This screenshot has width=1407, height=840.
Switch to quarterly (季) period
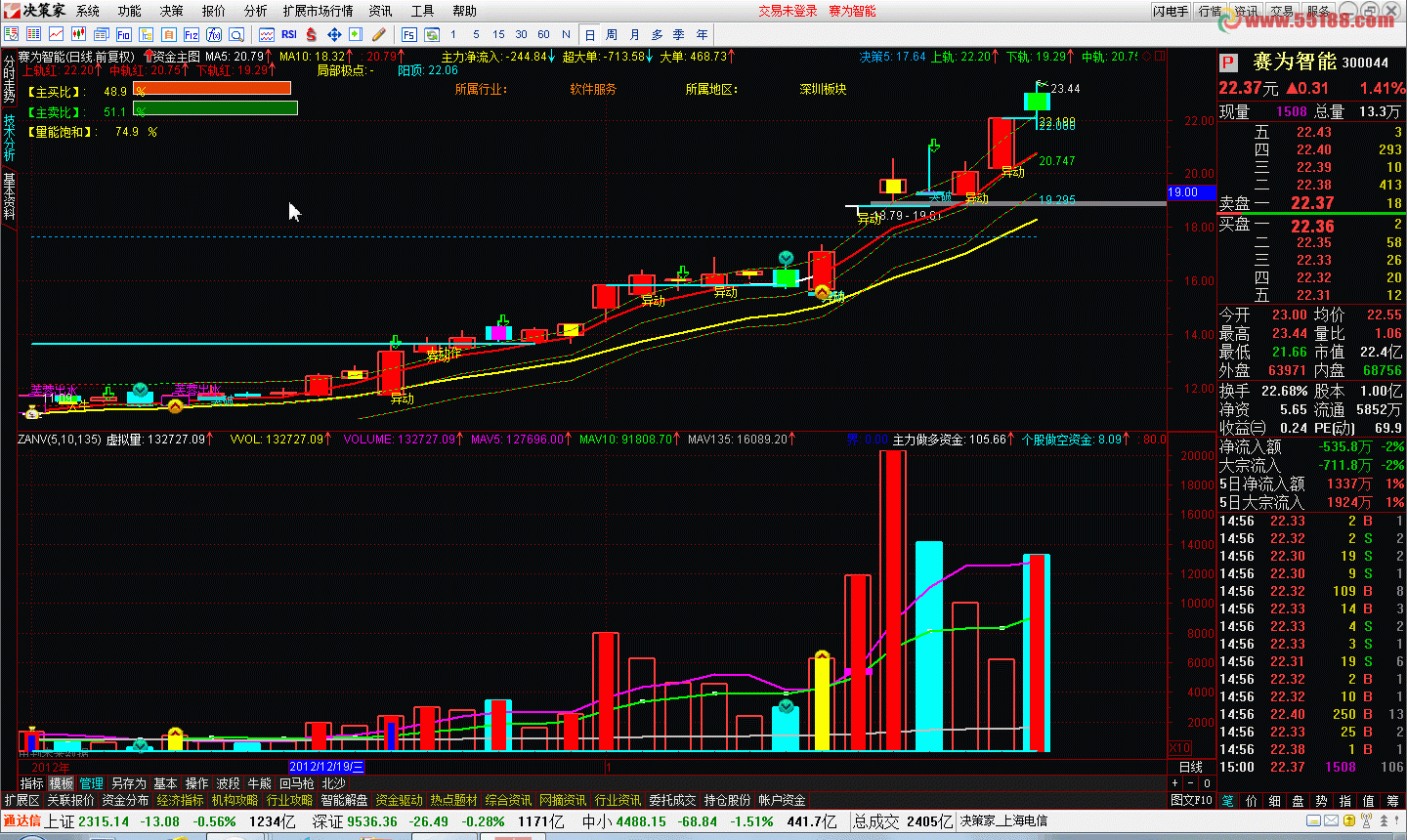(x=679, y=34)
